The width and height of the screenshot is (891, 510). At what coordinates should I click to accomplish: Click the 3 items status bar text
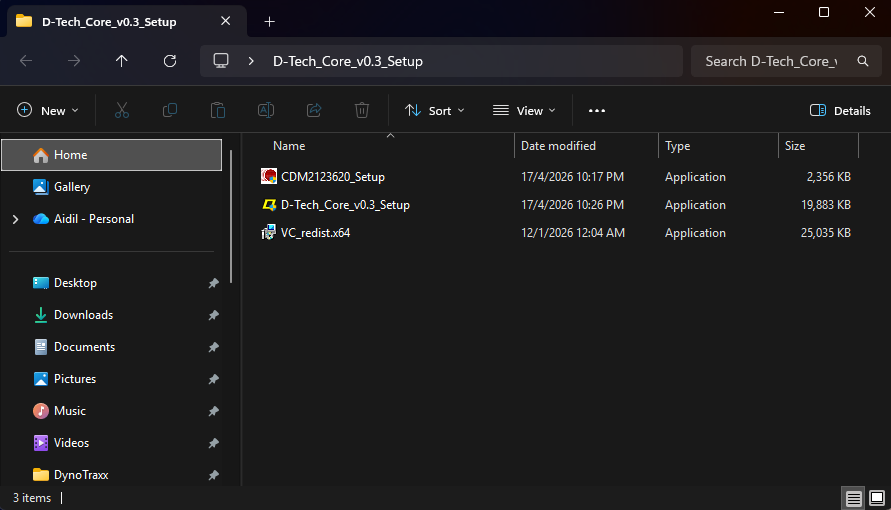coord(32,498)
